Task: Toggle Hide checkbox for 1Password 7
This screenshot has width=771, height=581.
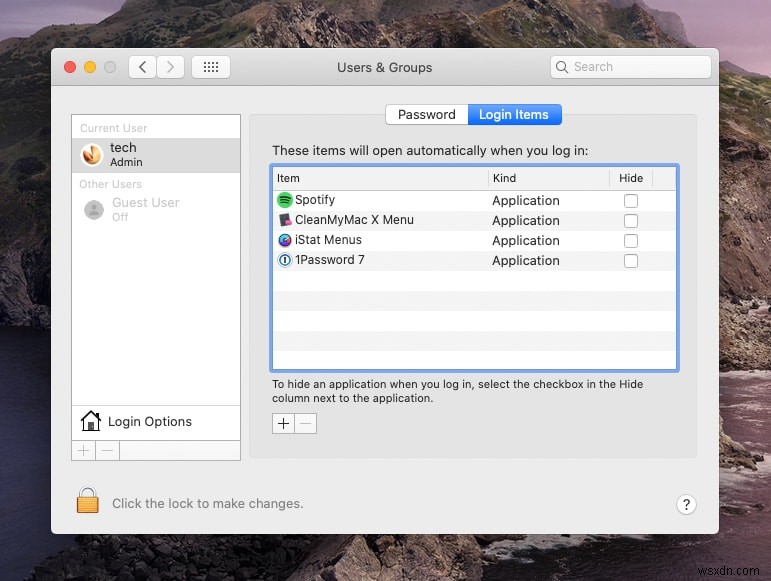Action: pos(631,261)
